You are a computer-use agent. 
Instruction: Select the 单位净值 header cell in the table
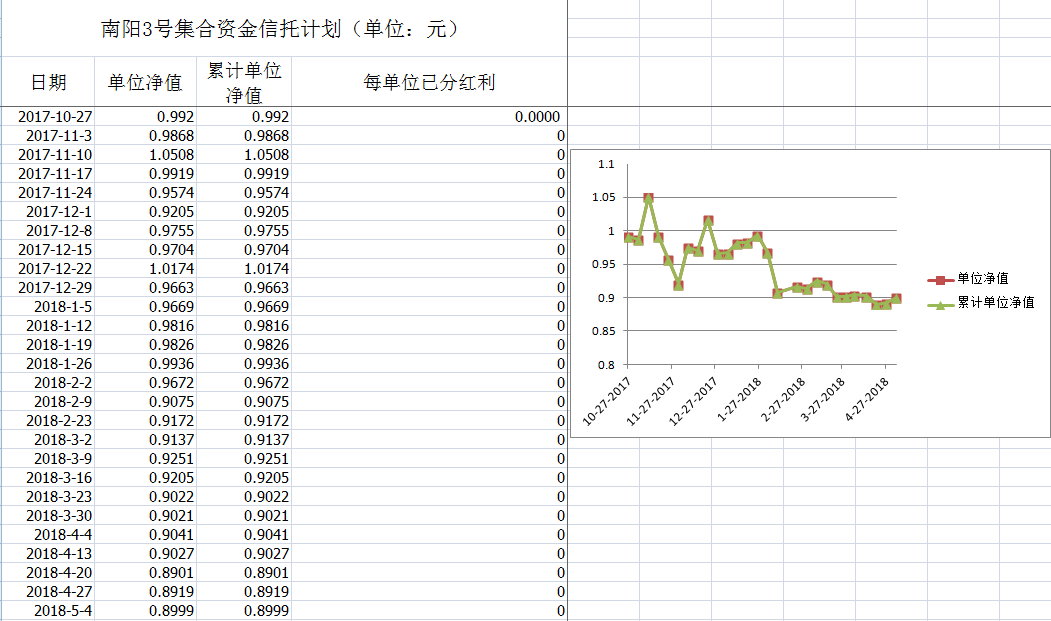145,82
